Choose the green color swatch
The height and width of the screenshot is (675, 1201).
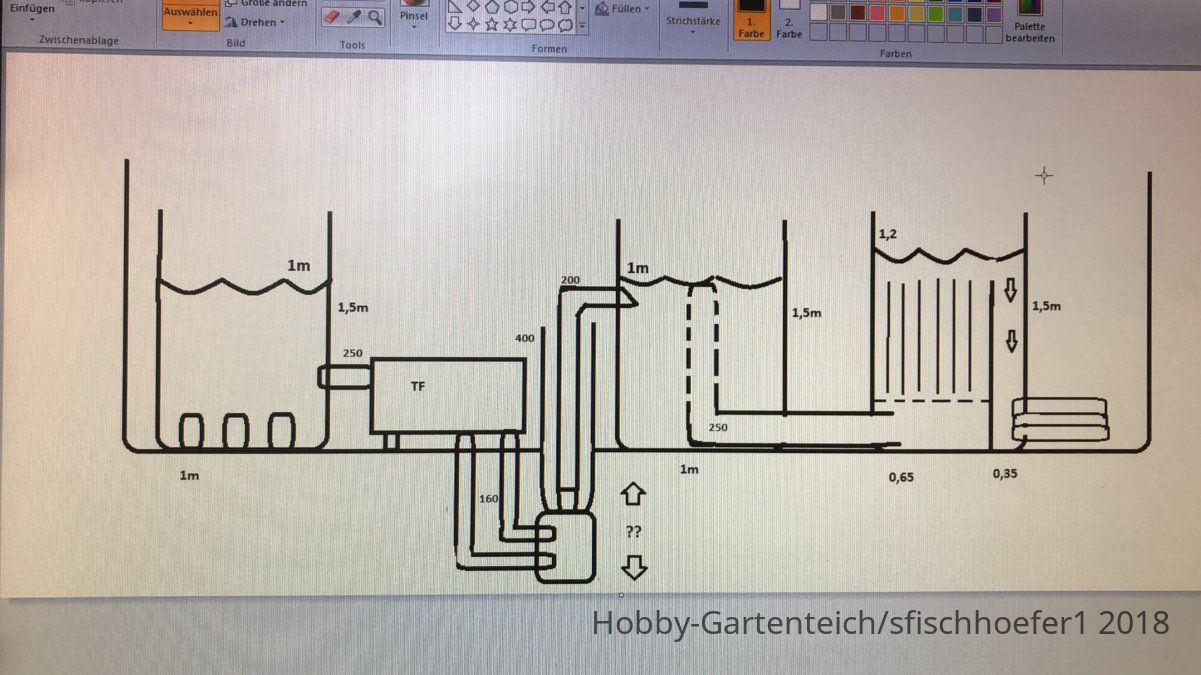[x=935, y=13]
